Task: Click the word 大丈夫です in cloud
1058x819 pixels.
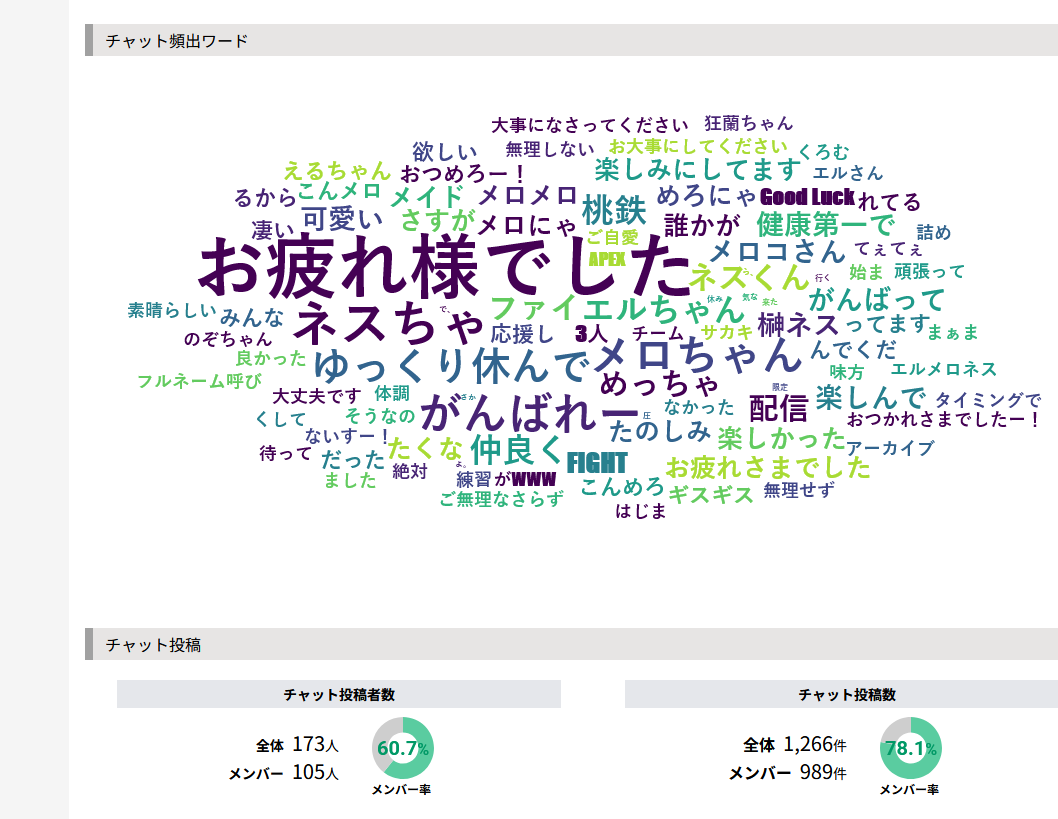Action: coord(316,396)
